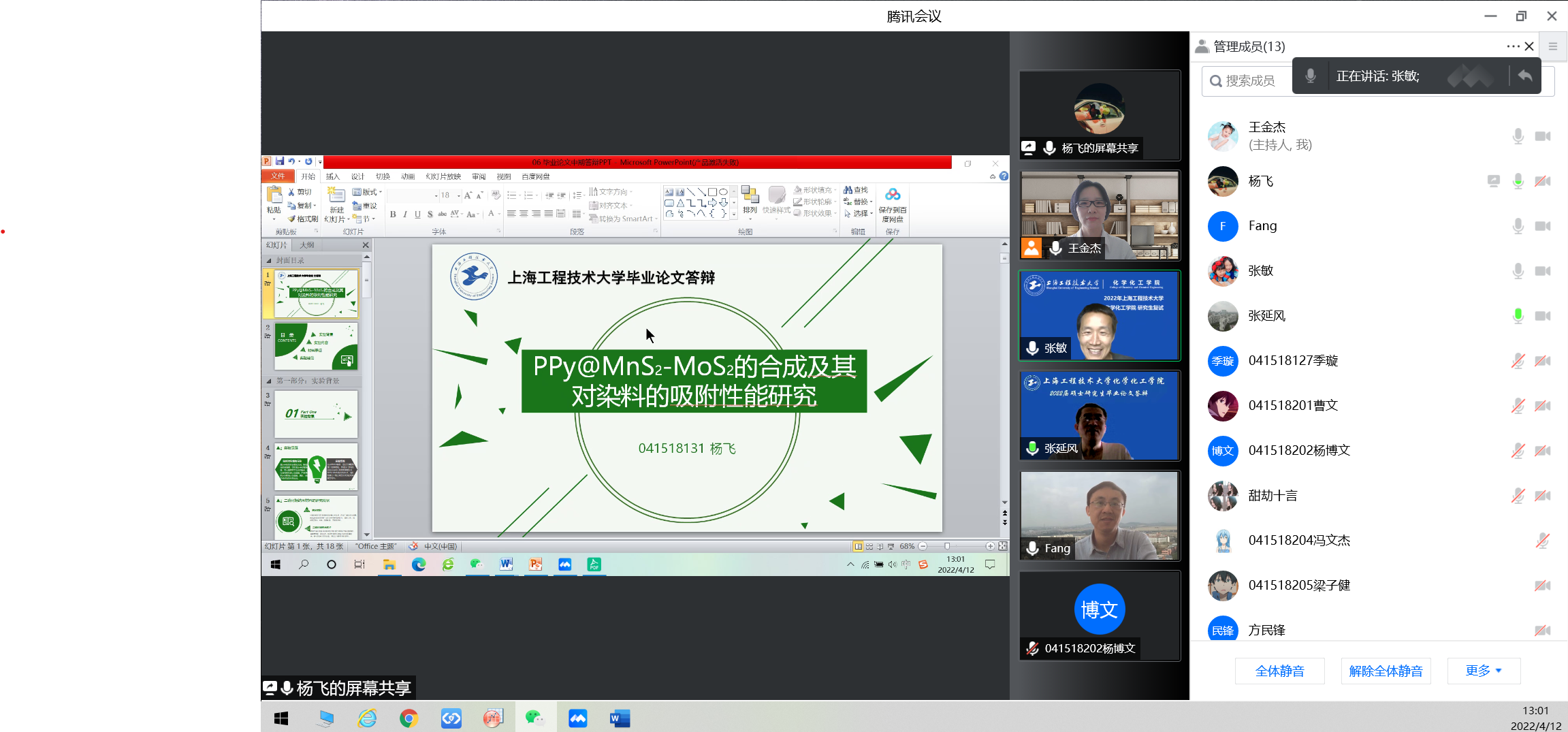Open the hamburger menu at panel's top right
The width and height of the screenshot is (1568, 732).
coord(1553,46)
